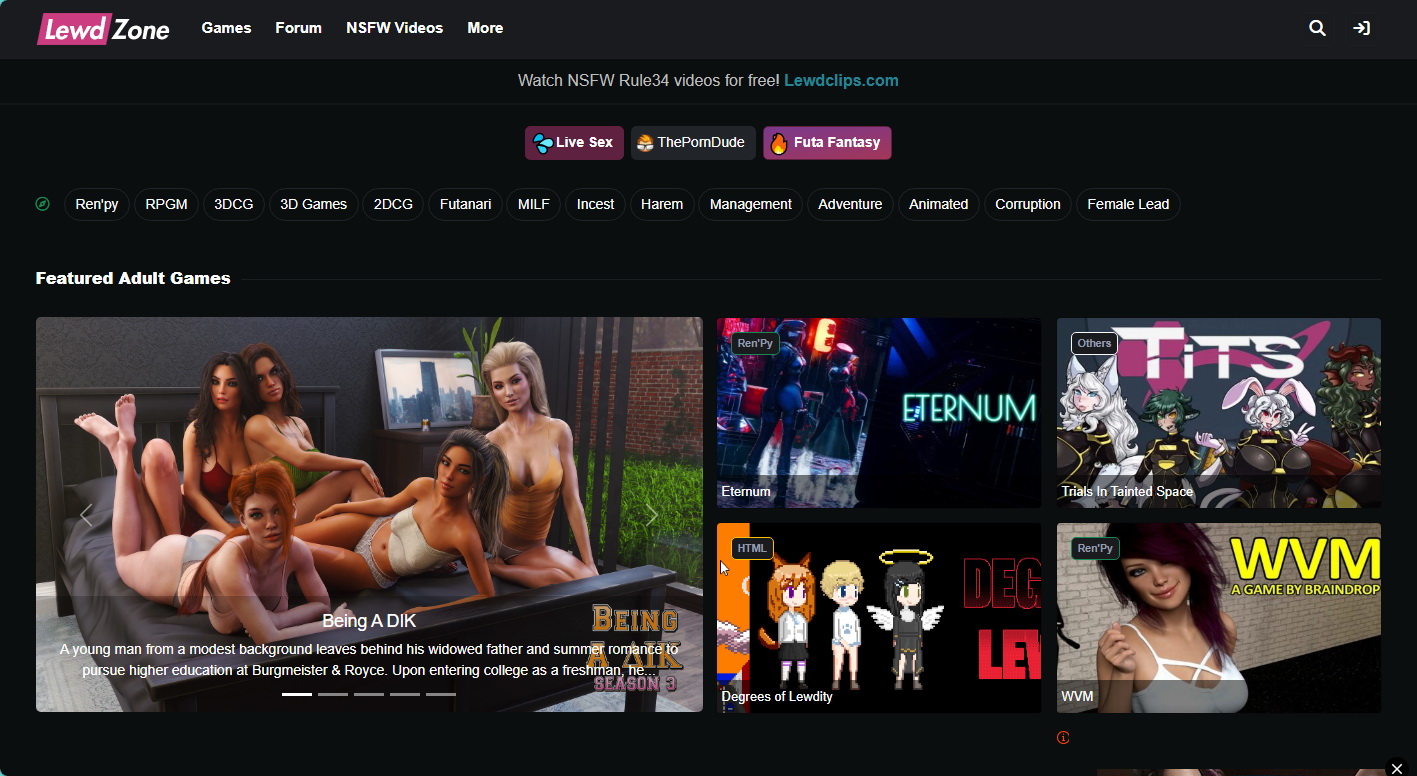The image size is (1417, 776).
Task: Open the Degrees of Lewdity thumbnail
Action: coord(879,618)
